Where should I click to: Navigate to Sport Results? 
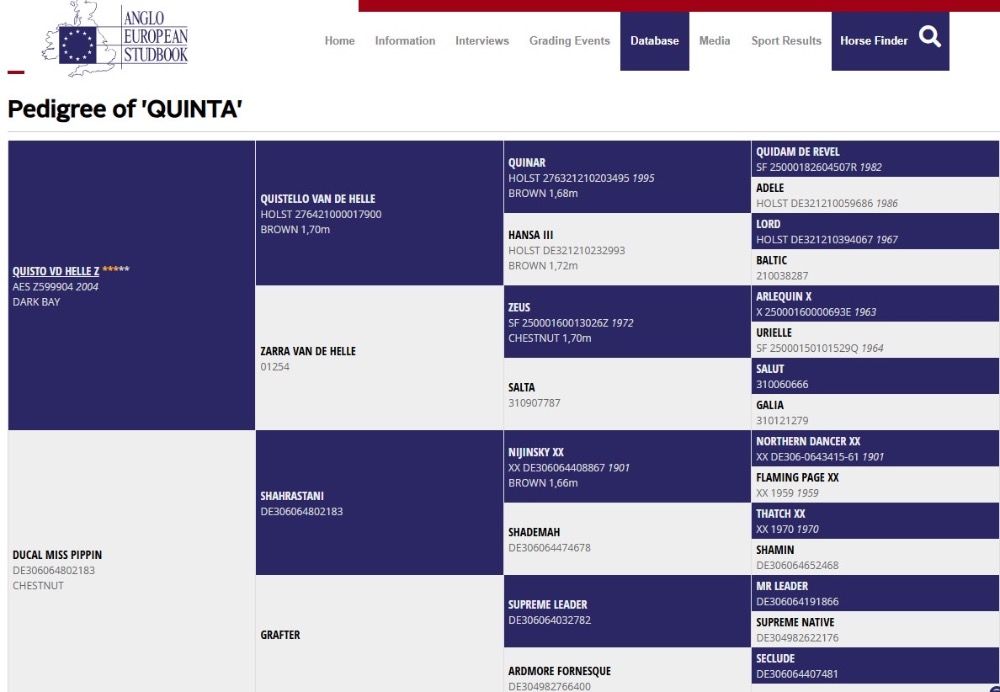pos(786,41)
